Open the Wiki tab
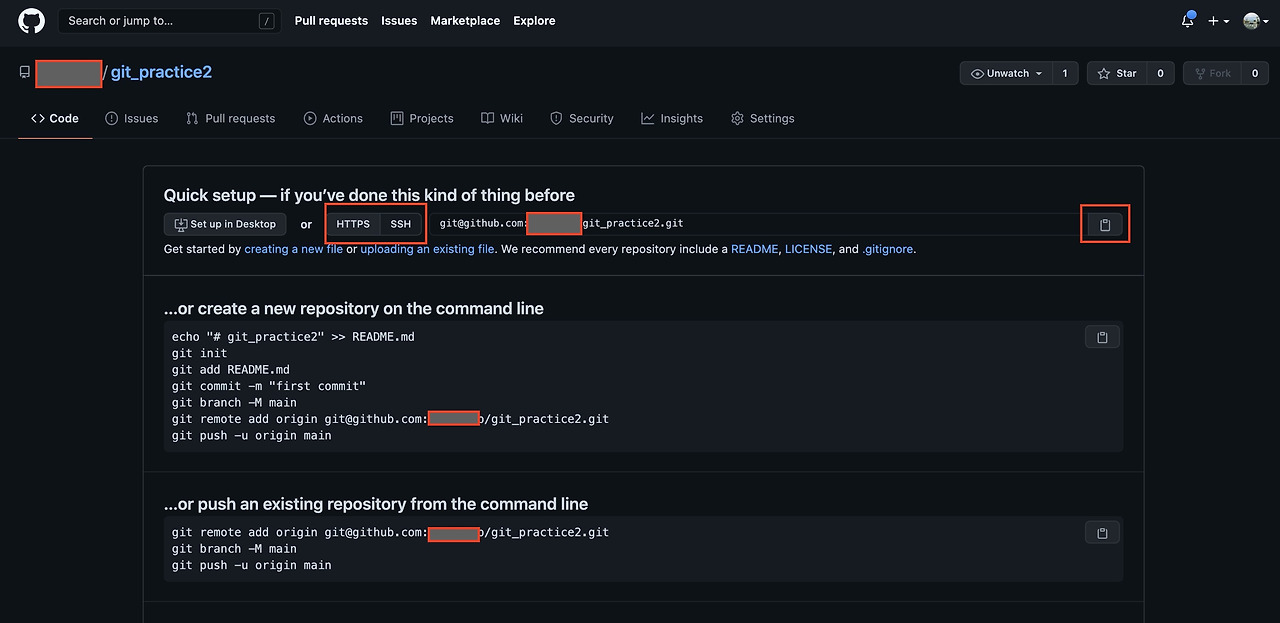Screen dimensions: 1280x623 tap(502, 118)
